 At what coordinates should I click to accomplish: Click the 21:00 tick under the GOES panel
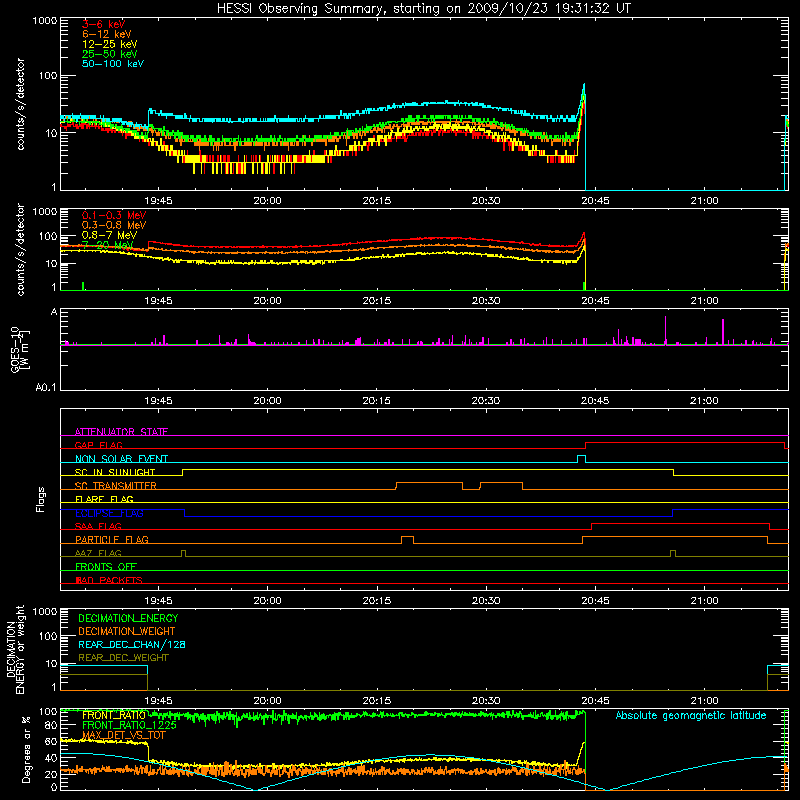click(x=704, y=401)
